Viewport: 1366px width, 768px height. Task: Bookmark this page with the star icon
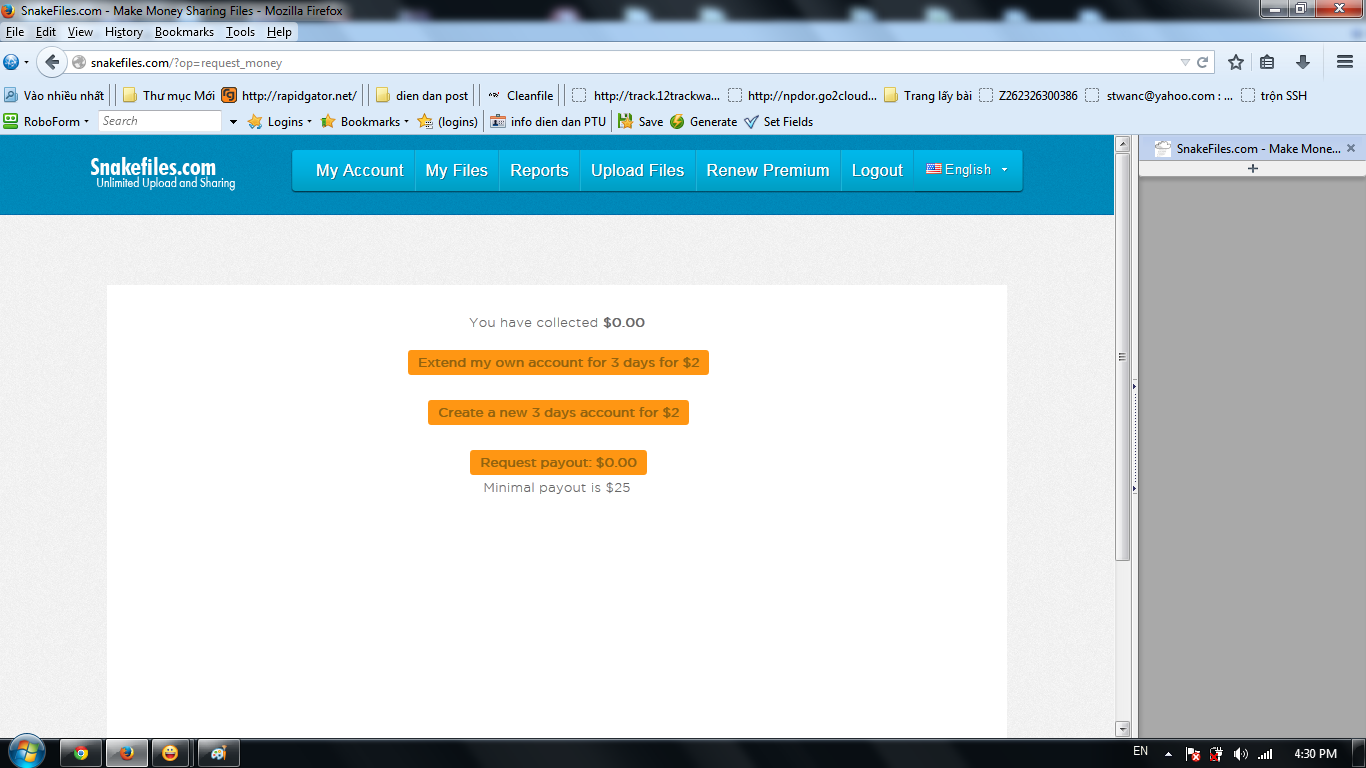pyautogui.click(x=1236, y=62)
